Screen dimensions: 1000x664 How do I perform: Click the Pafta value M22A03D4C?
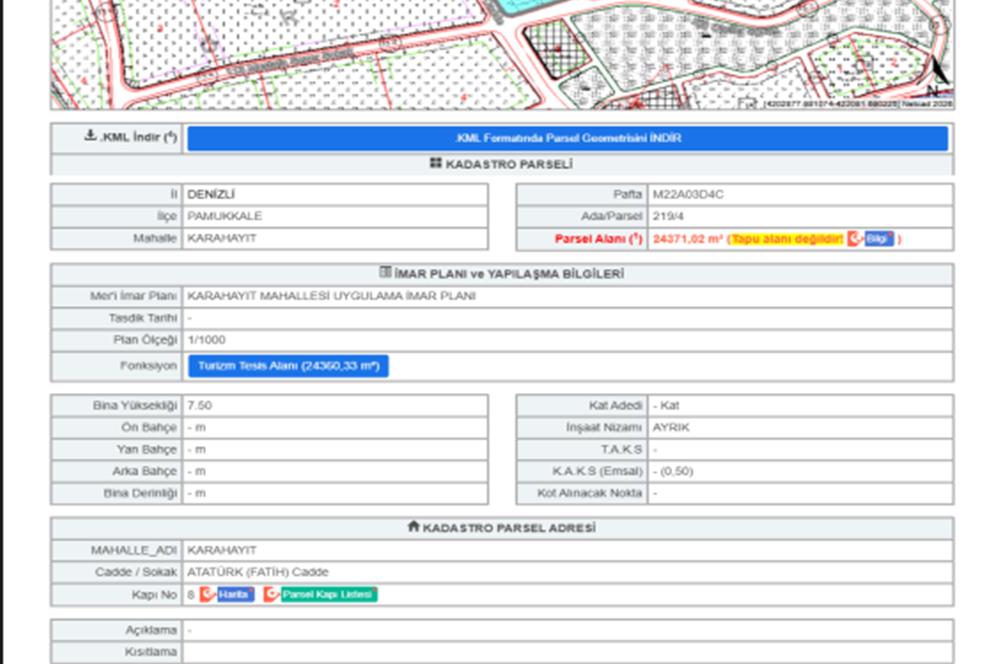coord(688,194)
